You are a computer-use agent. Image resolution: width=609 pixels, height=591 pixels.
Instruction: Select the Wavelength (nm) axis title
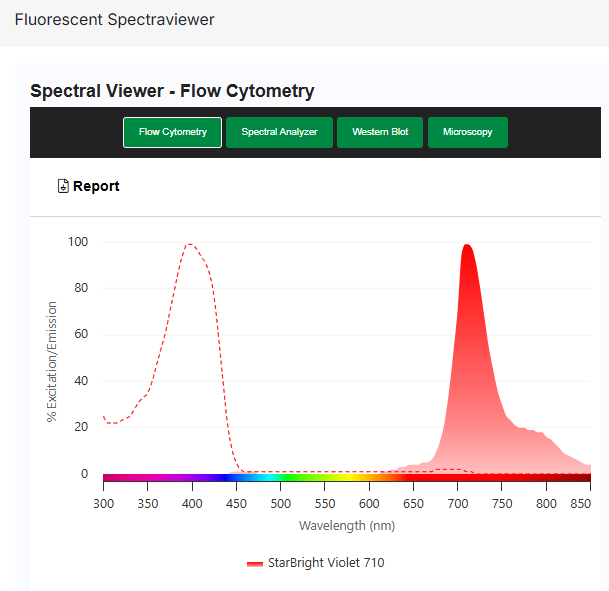(346, 526)
